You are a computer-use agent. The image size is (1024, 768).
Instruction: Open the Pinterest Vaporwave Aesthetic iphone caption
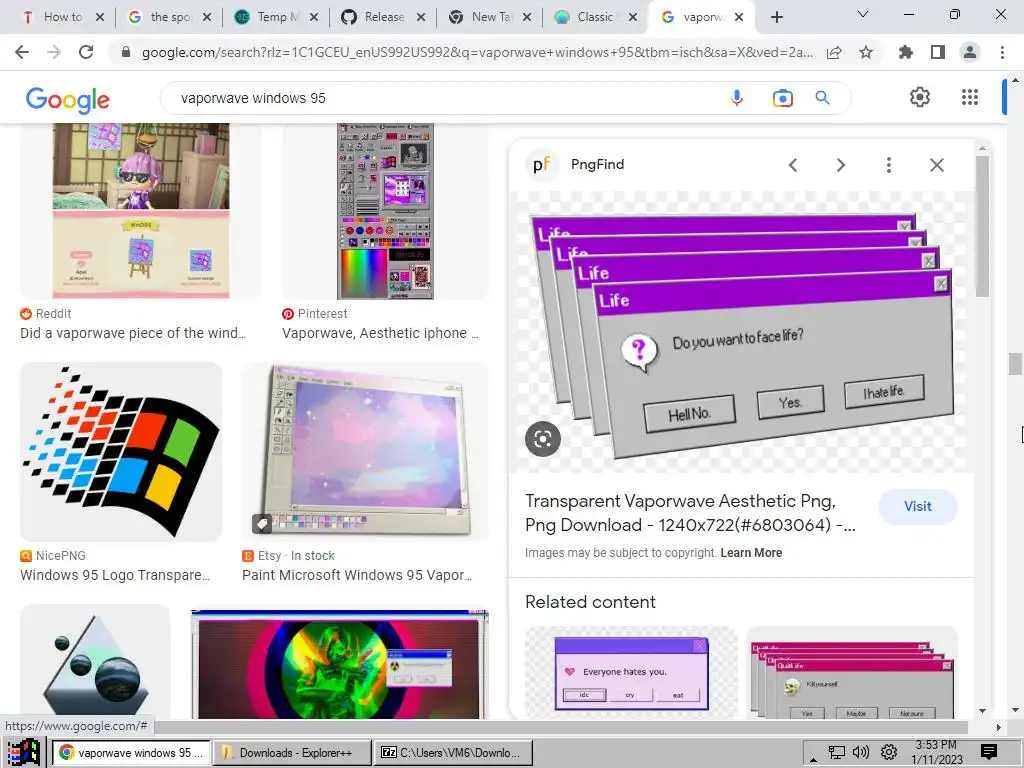pos(380,333)
